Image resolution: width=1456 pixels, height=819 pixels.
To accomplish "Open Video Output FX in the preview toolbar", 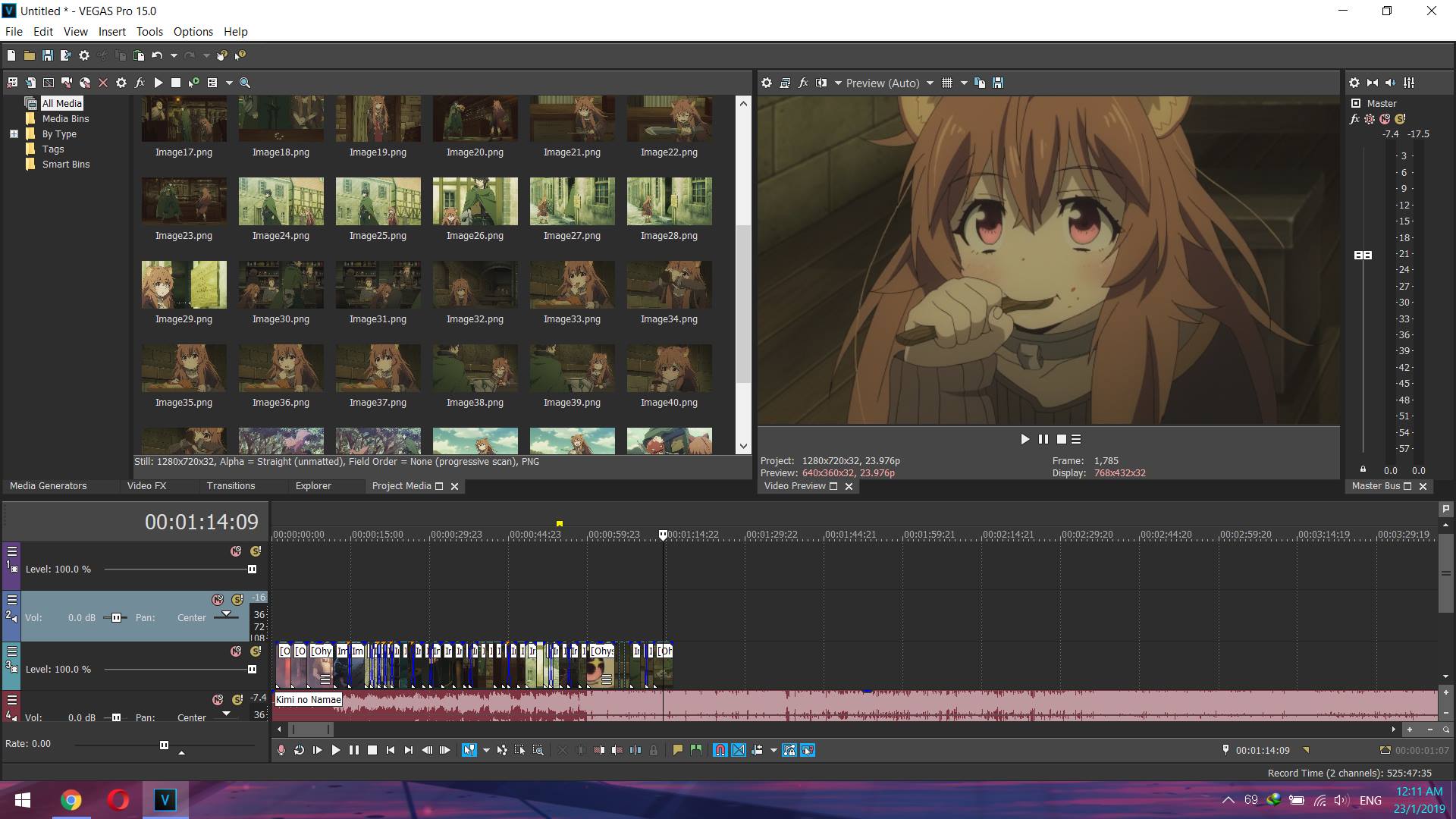I will (803, 83).
